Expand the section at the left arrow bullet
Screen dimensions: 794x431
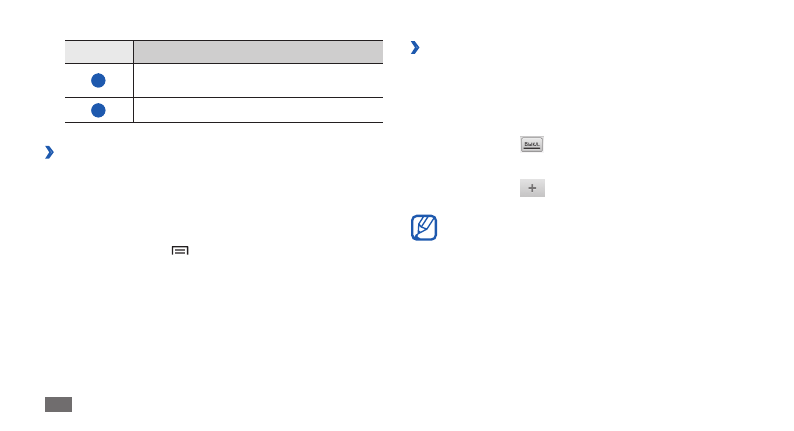(48, 153)
